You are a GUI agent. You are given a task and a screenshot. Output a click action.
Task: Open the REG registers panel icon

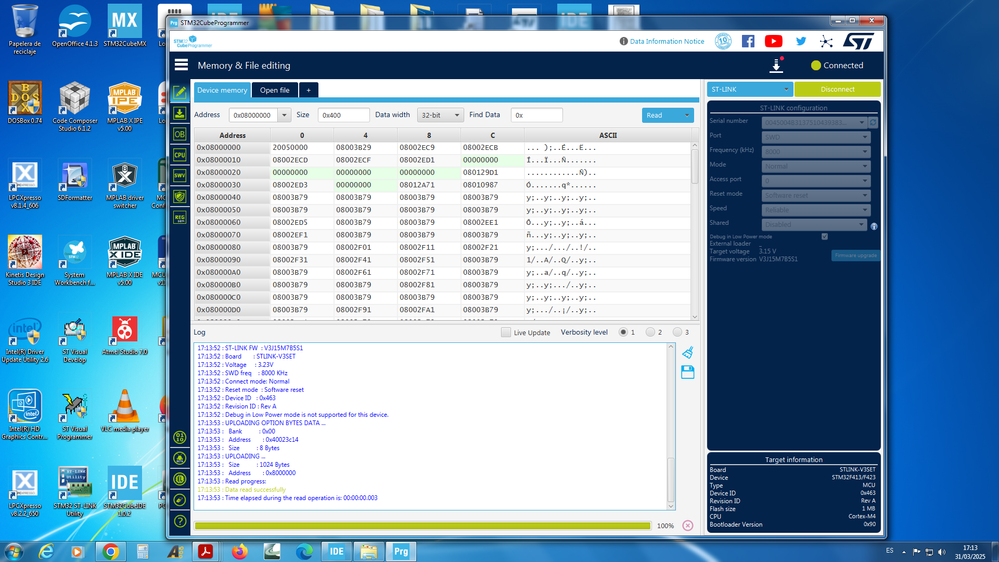[180, 217]
